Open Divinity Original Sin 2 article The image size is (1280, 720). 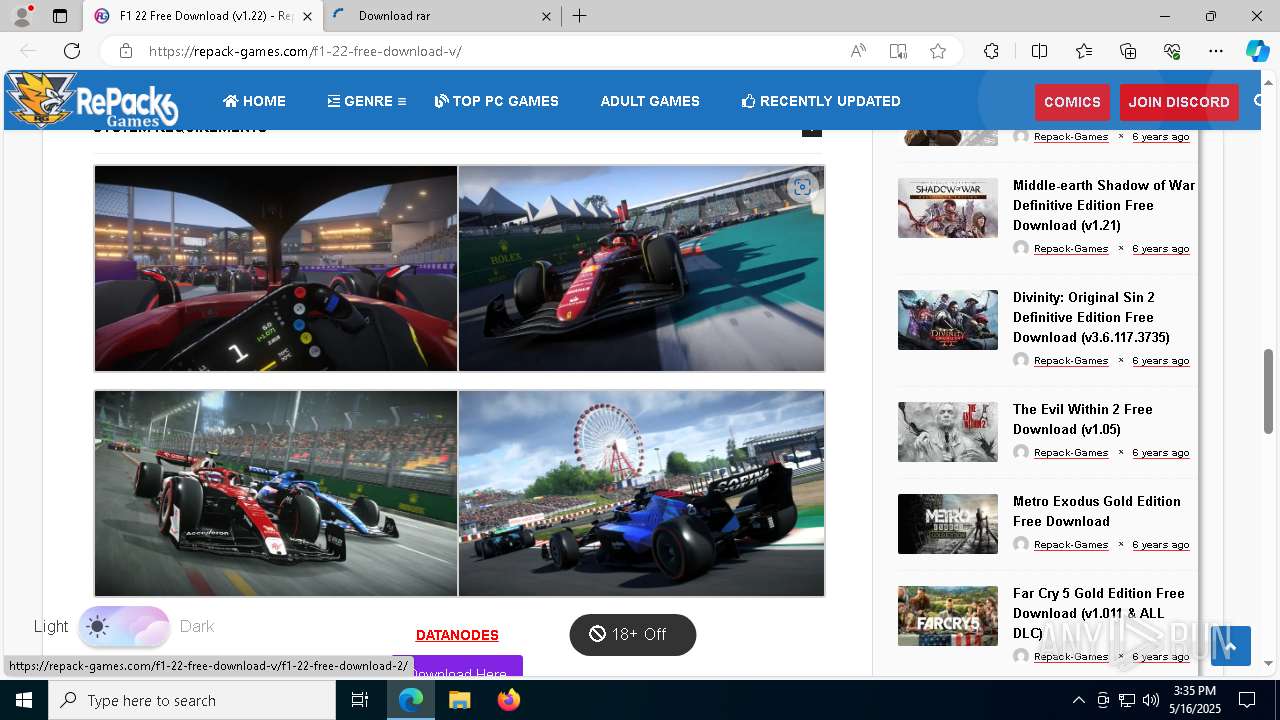coord(1091,317)
